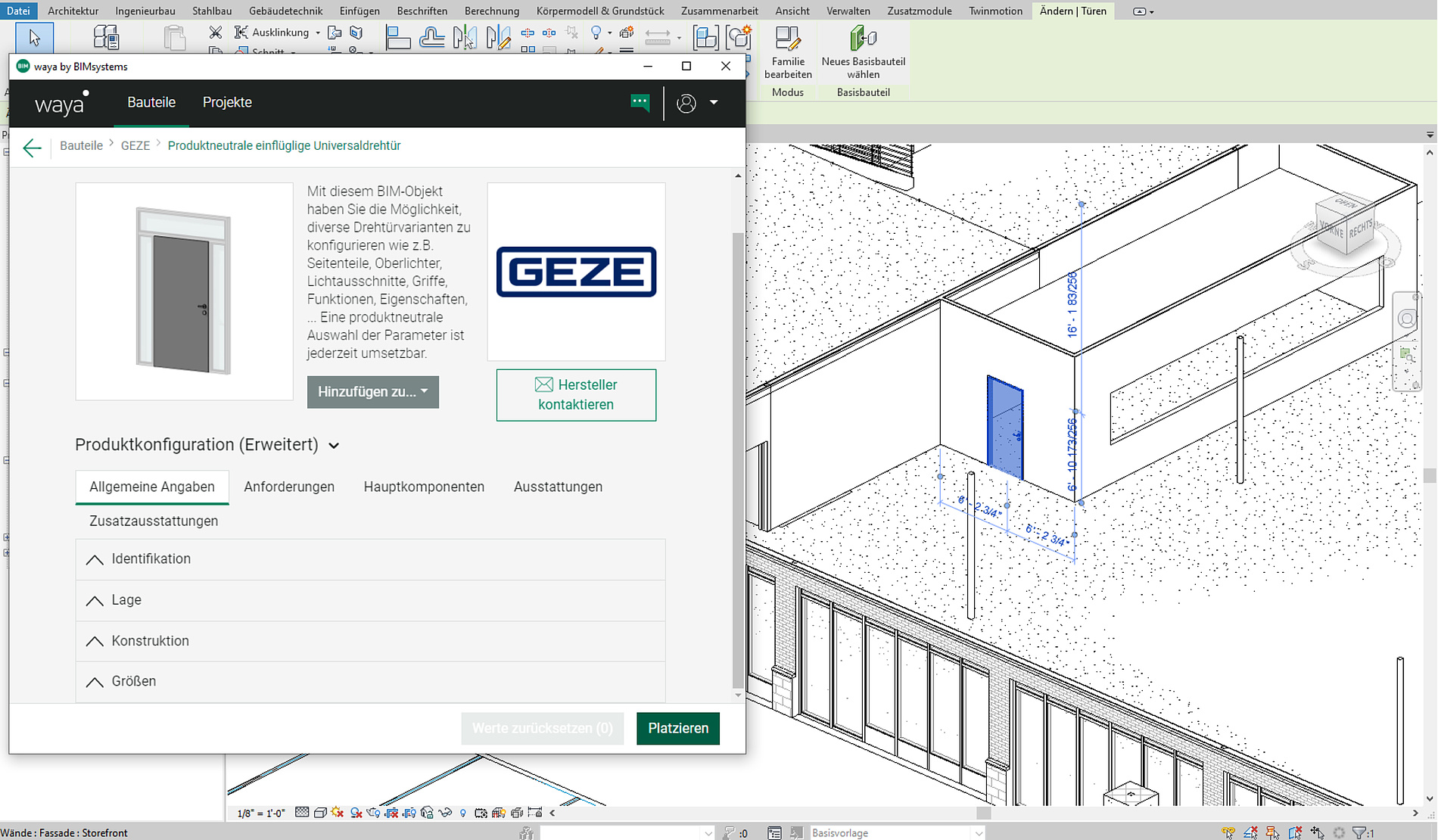Screen dimensions: 1438x840
Task: Click the Cut scissors icon in ribbon
Action: coord(216,33)
